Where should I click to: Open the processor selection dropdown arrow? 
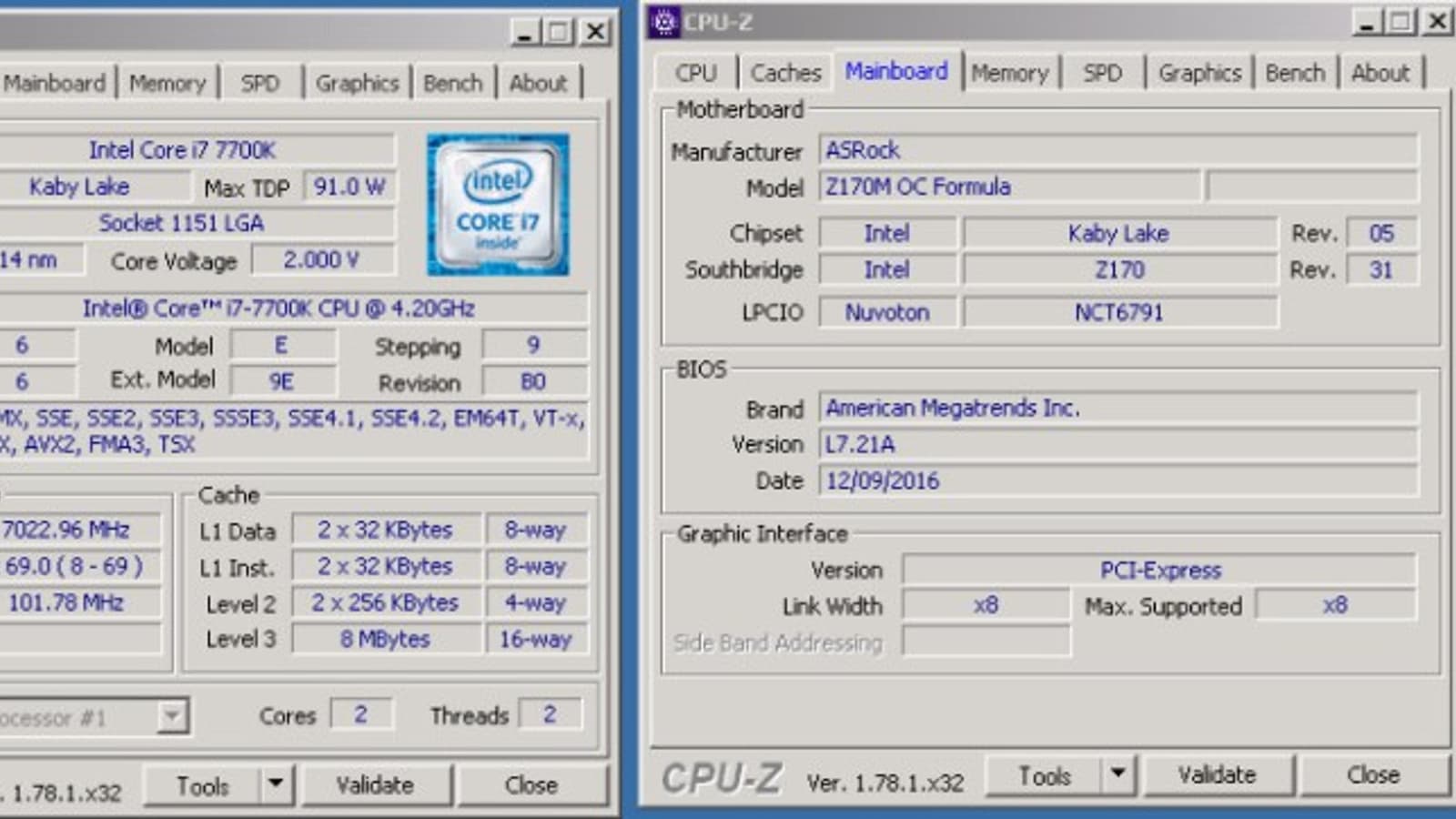coord(171,716)
